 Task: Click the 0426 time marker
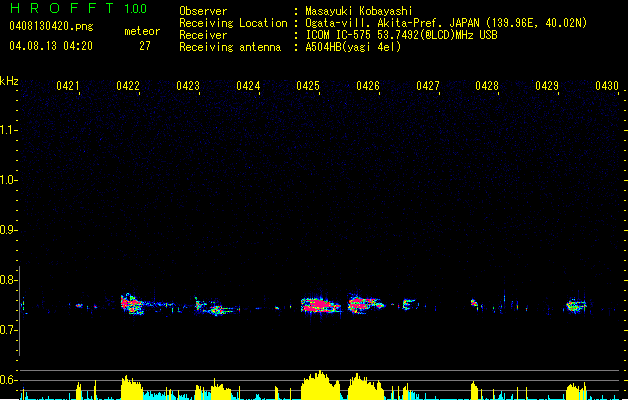pyautogui.click(x=368, y=86)
